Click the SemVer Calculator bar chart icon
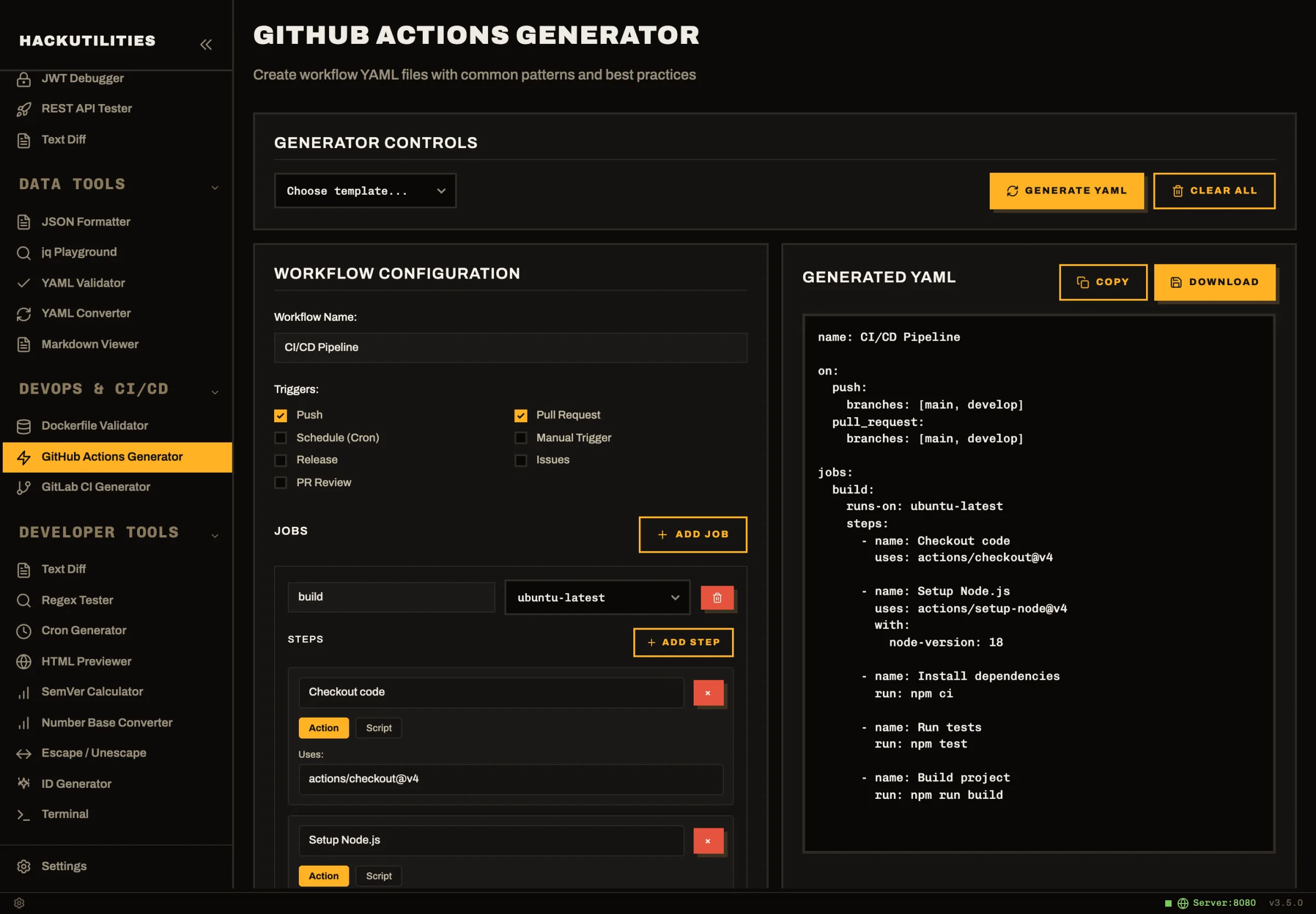 (24, 692)
